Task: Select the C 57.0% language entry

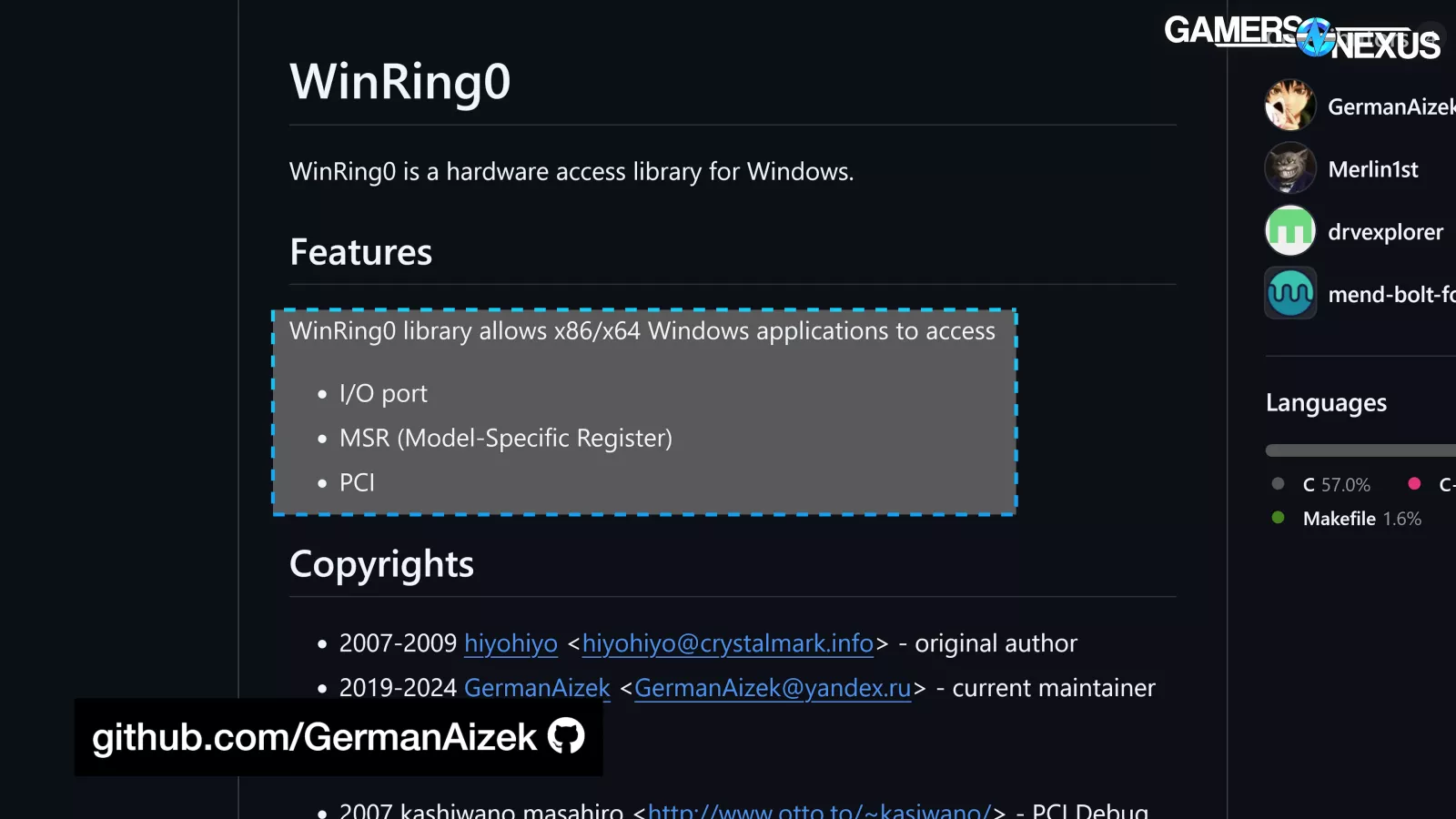Action: [x=1336, y=485]
